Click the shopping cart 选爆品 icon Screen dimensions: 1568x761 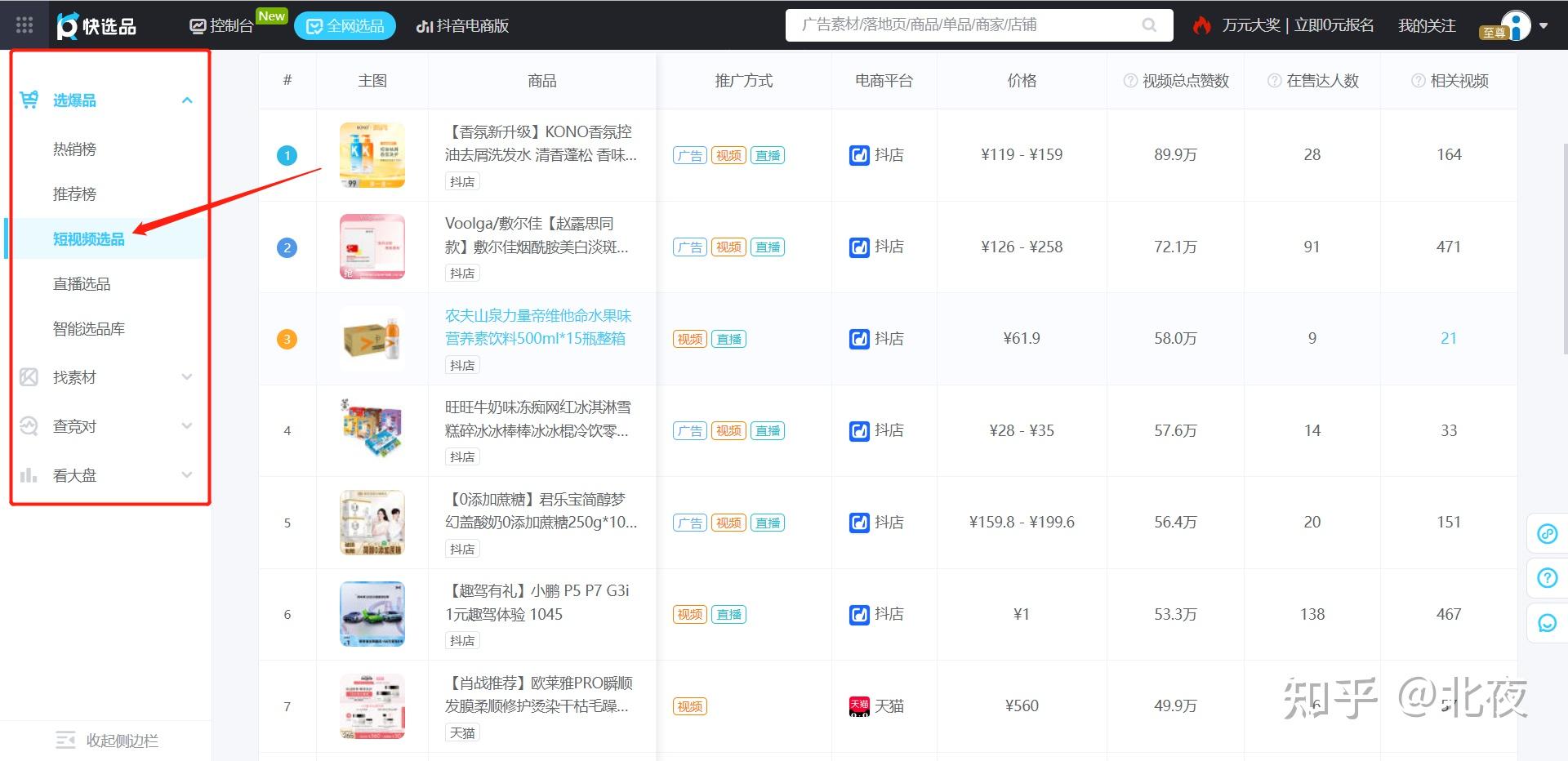click(29, 100)
